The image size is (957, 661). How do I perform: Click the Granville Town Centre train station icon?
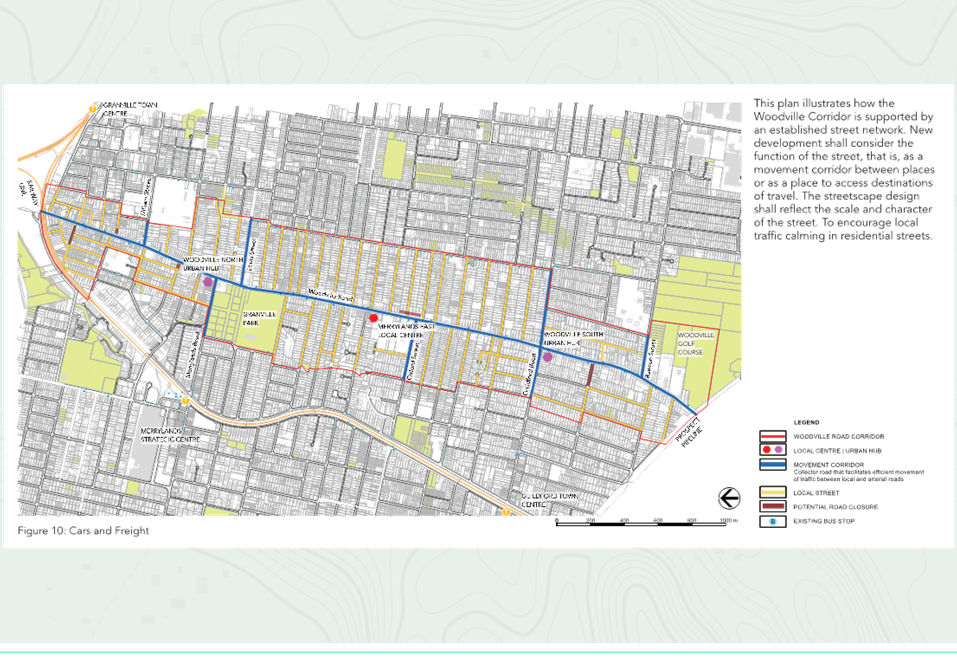coord(92,109)
